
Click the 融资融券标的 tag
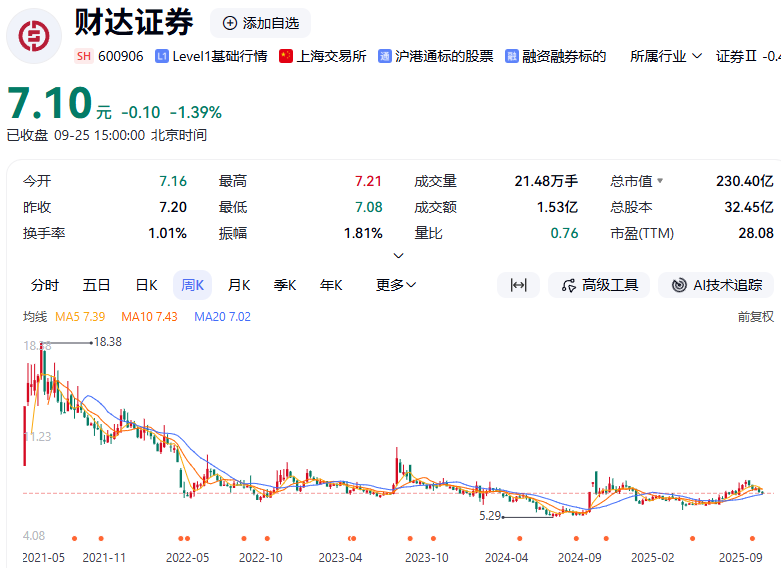[x=556, y=56]
